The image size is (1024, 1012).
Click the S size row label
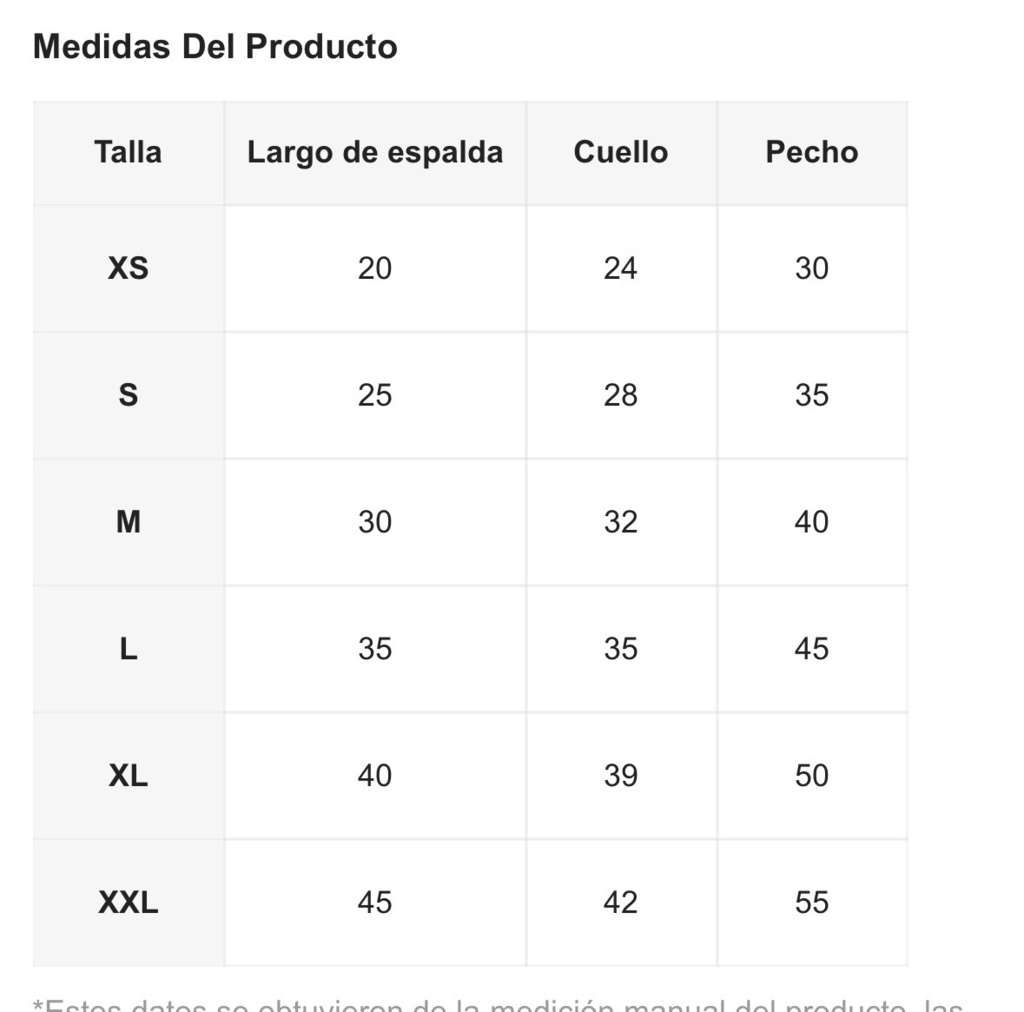(x=128, y=395)
